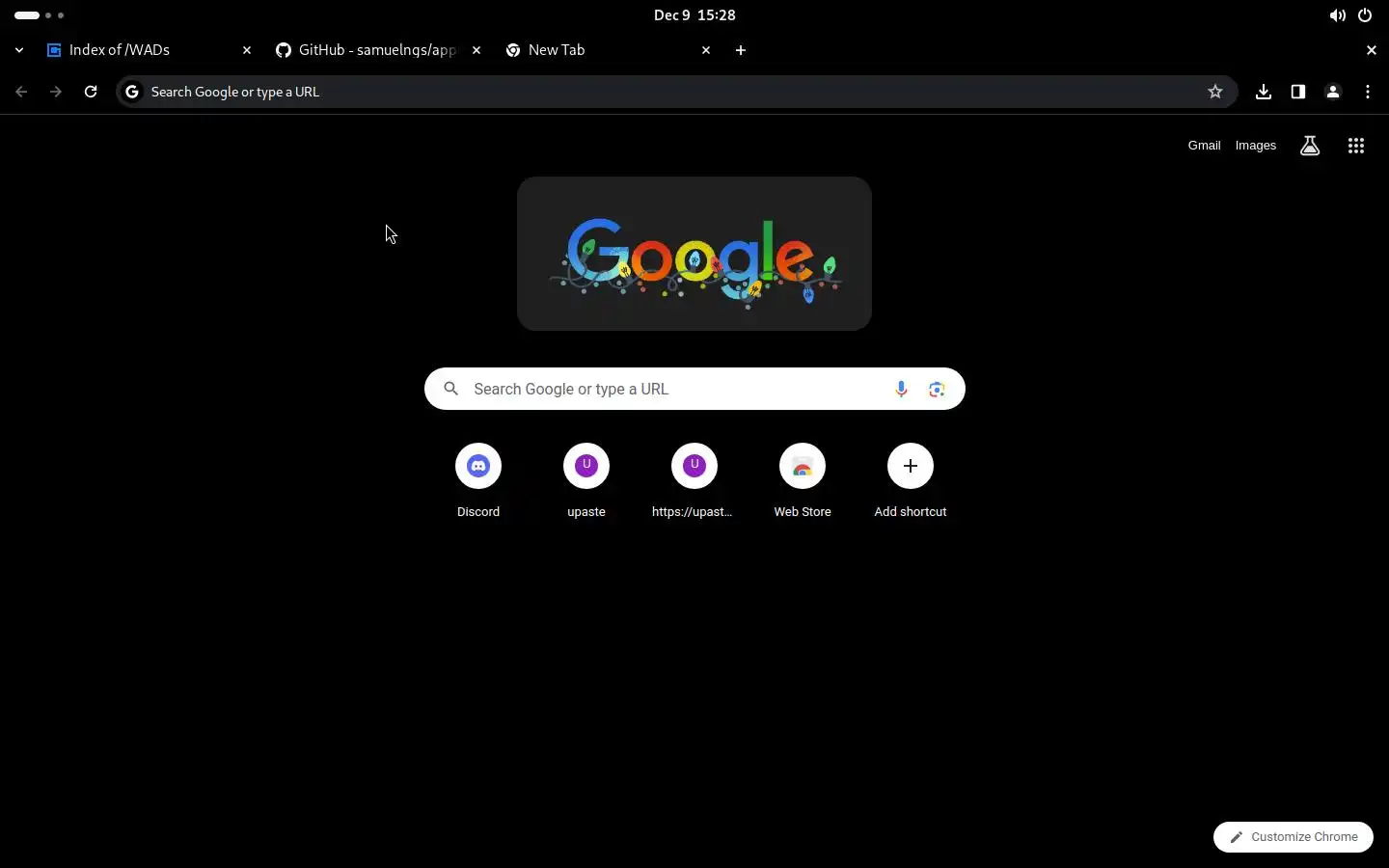The image size is (1389, 868).
Task: Start voice search with microphone icon
Action: click(901, 389)
